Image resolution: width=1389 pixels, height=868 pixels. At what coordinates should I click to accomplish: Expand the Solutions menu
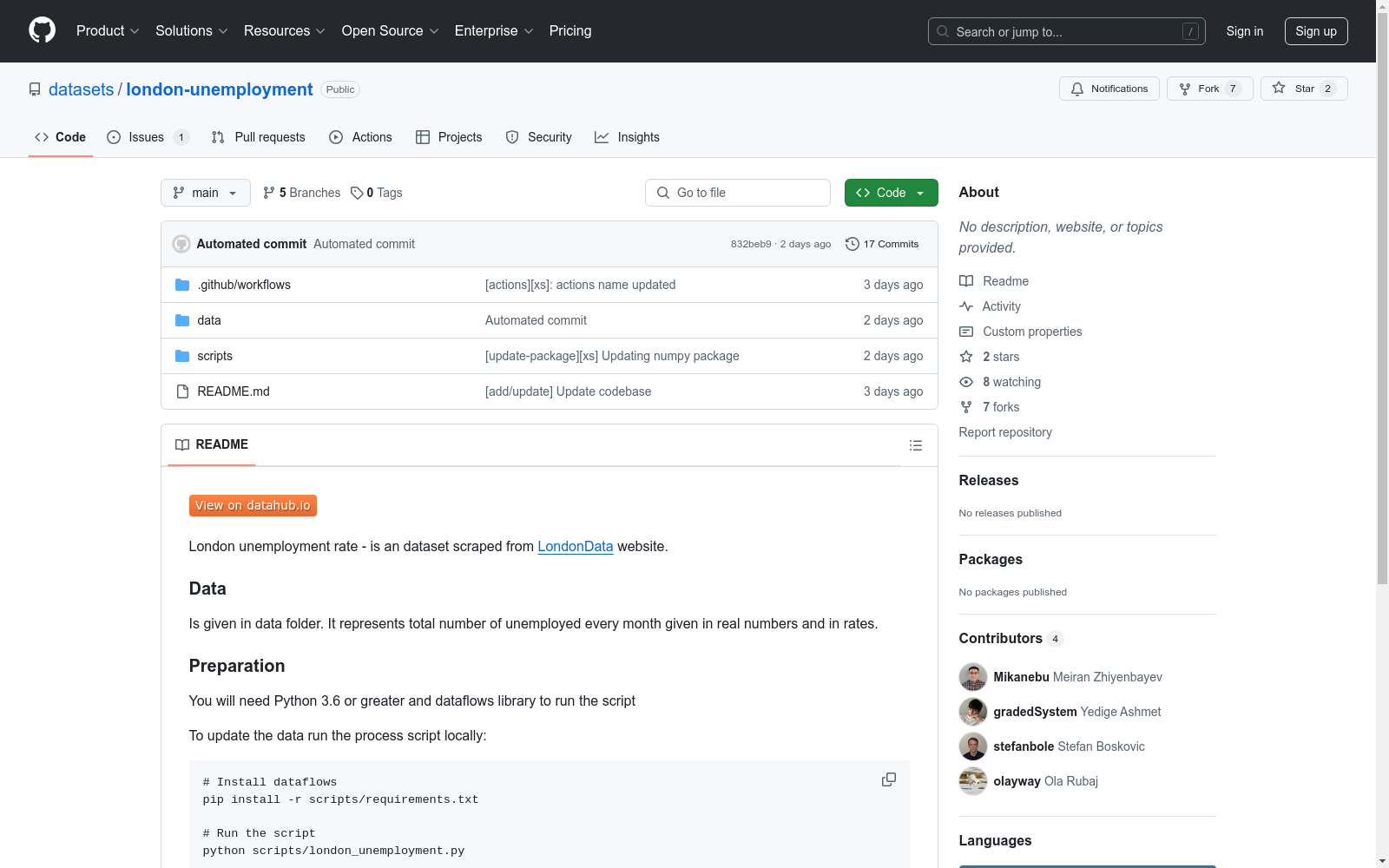tap(192, 31)
